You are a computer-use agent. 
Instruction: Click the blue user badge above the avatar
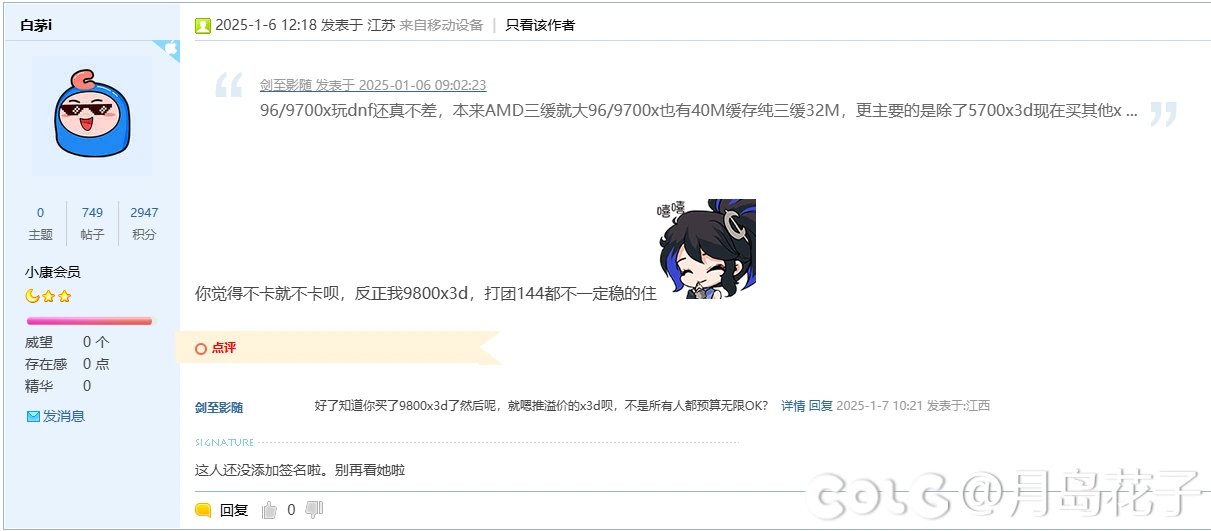pos(167,50)
